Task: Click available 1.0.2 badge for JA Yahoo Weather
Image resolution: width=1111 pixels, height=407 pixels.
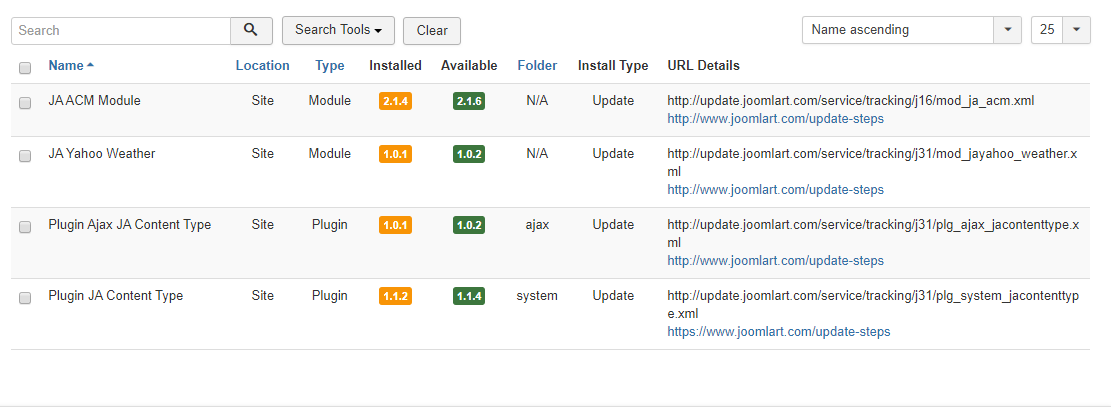Action: tap(468, 155)
